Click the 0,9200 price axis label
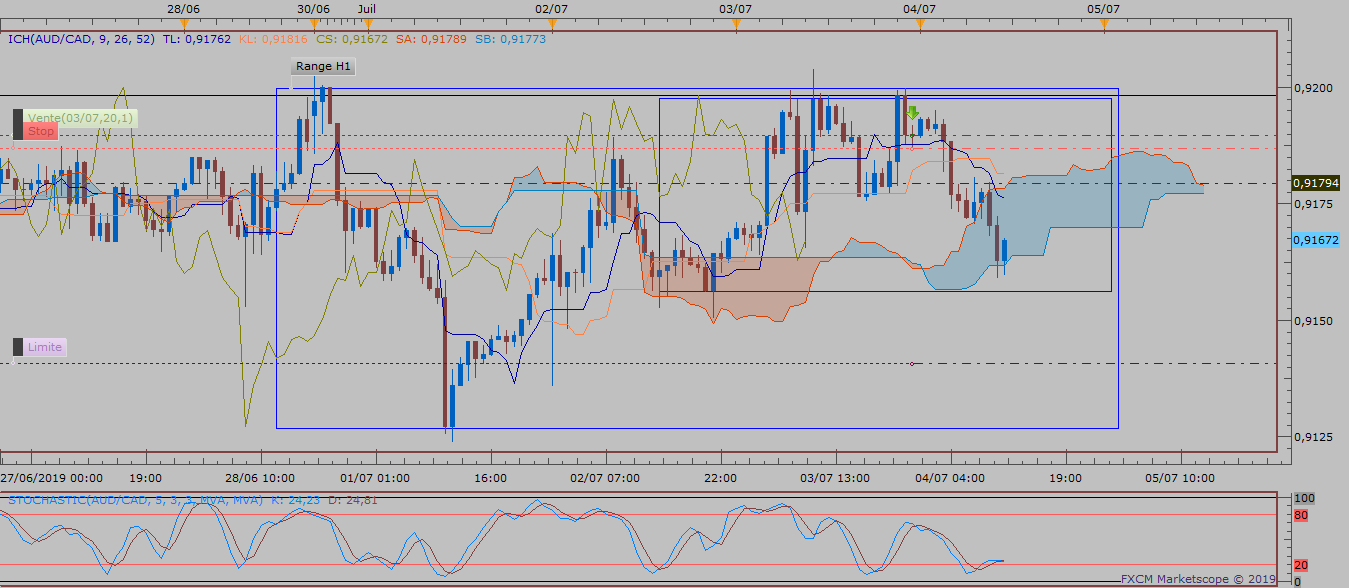1349x588 pixels. tap(1312, 88)
